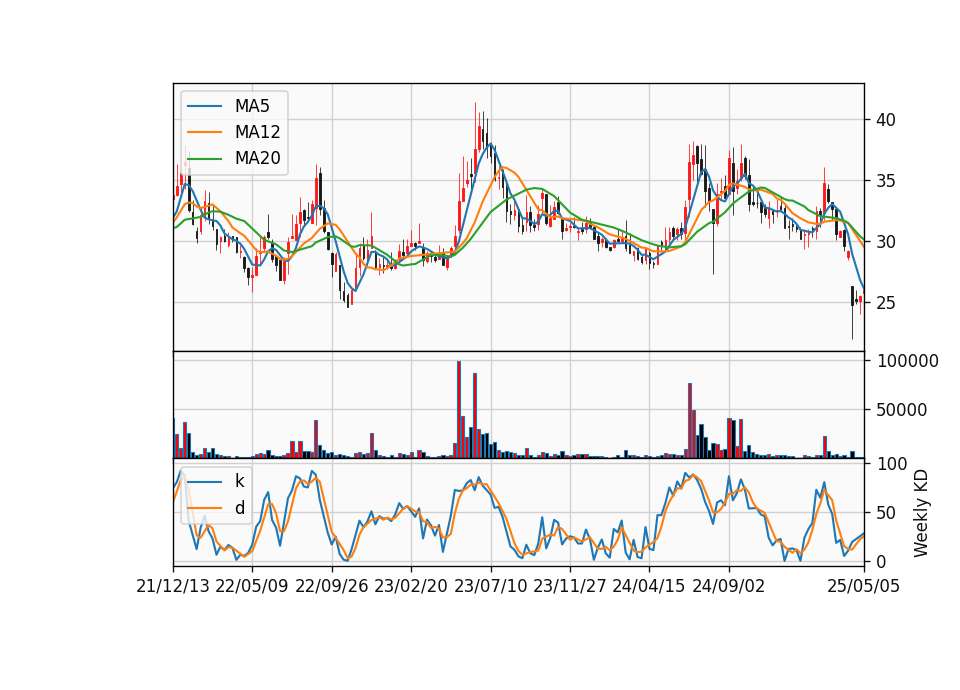Click the 23/07/10 date tick label
The height and width of the screenshot is (690, 960).
(490, 586)
